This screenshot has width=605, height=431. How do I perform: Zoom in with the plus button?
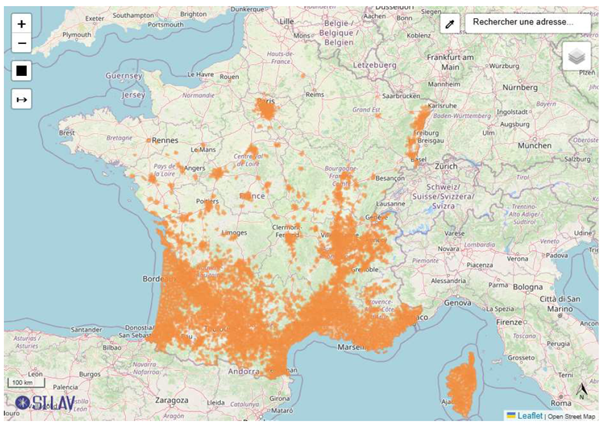(x=22, y=24)
